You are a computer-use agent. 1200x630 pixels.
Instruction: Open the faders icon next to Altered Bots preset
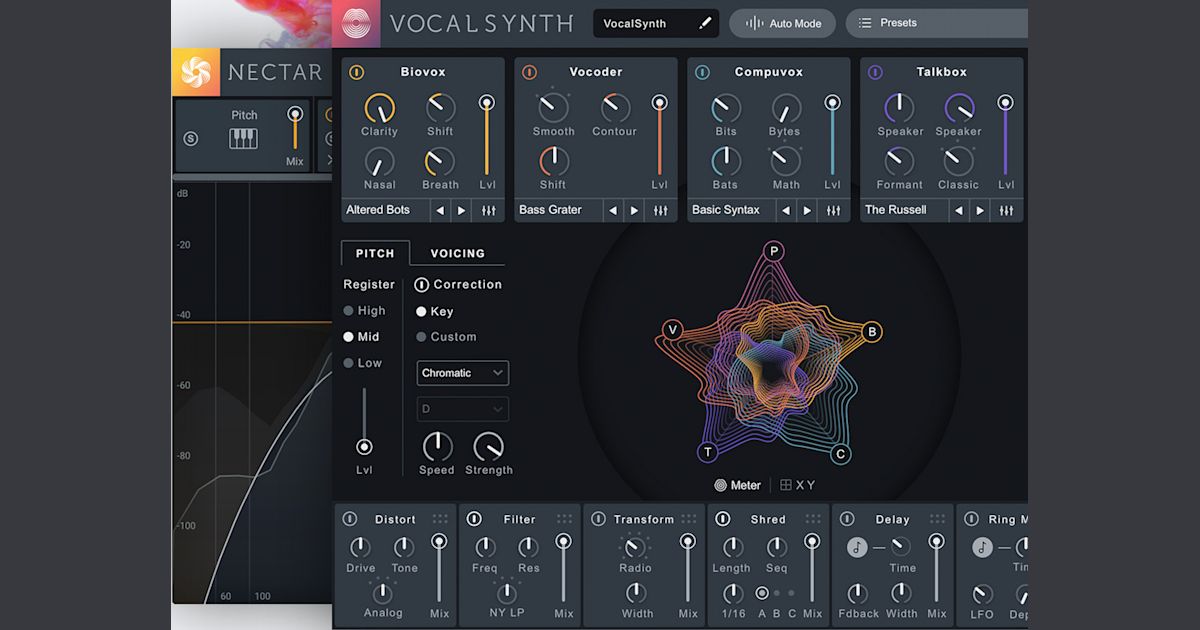487,210
